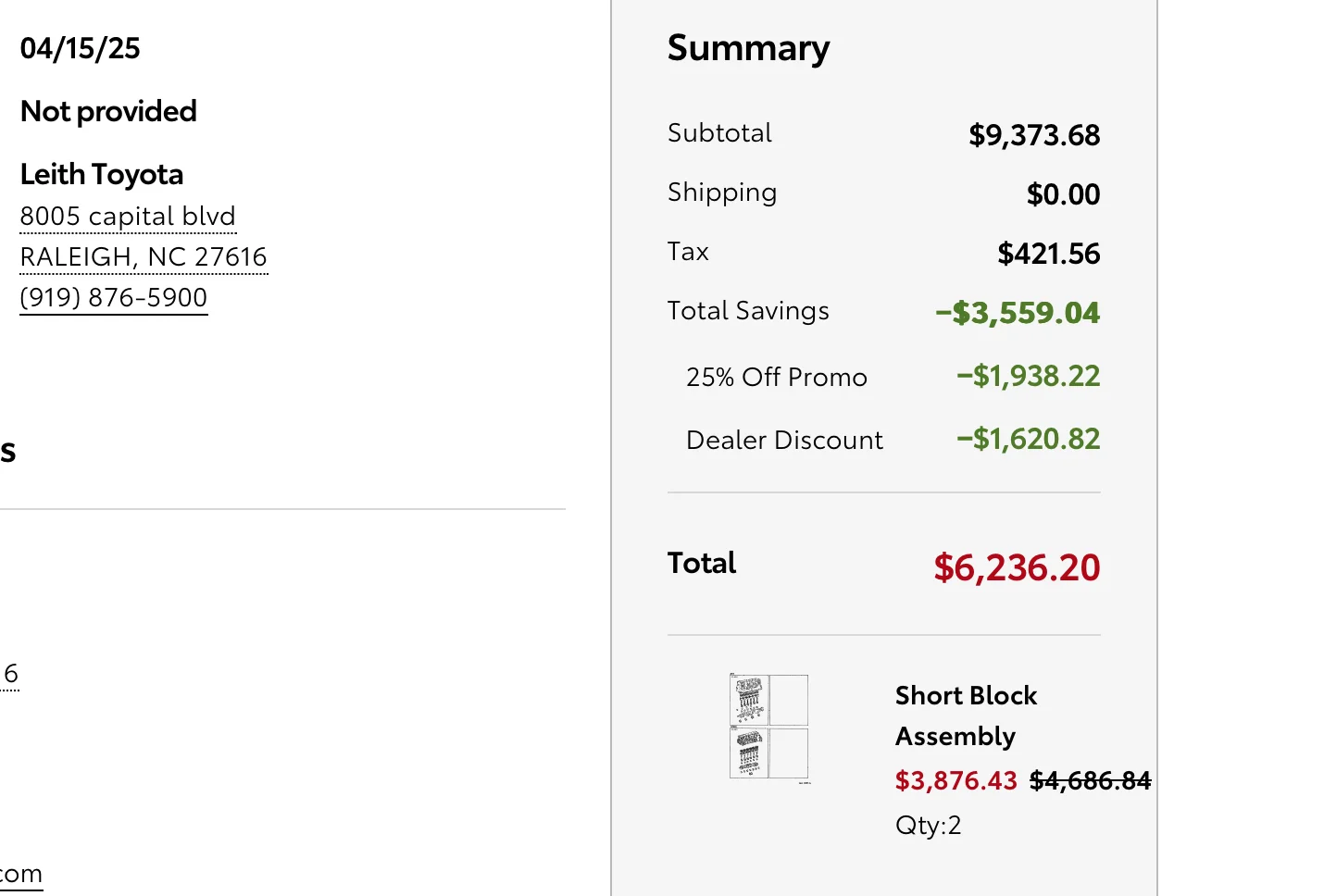Click the 25% Off Promo line
The height and width of the screenshot is (896, 1324).
(x=776, y=378)
